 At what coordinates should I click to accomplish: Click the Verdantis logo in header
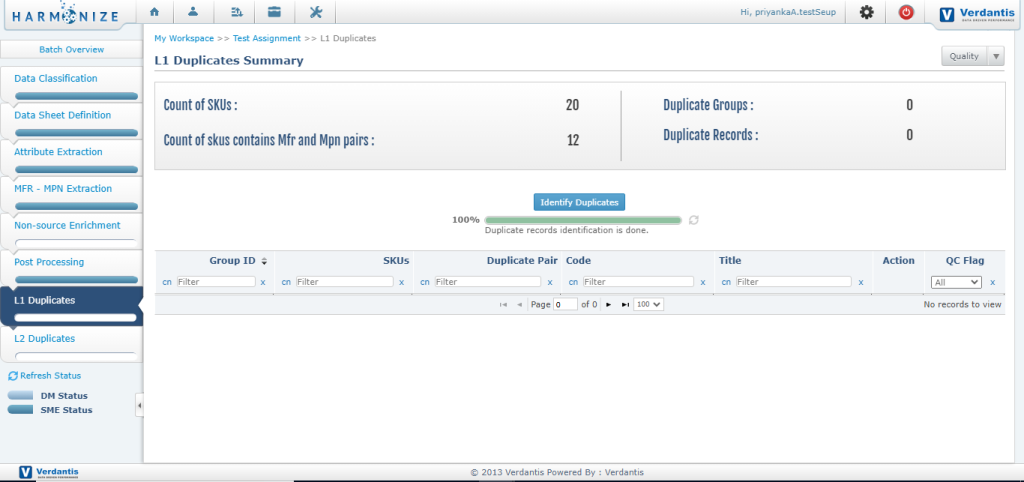[976, 14]
